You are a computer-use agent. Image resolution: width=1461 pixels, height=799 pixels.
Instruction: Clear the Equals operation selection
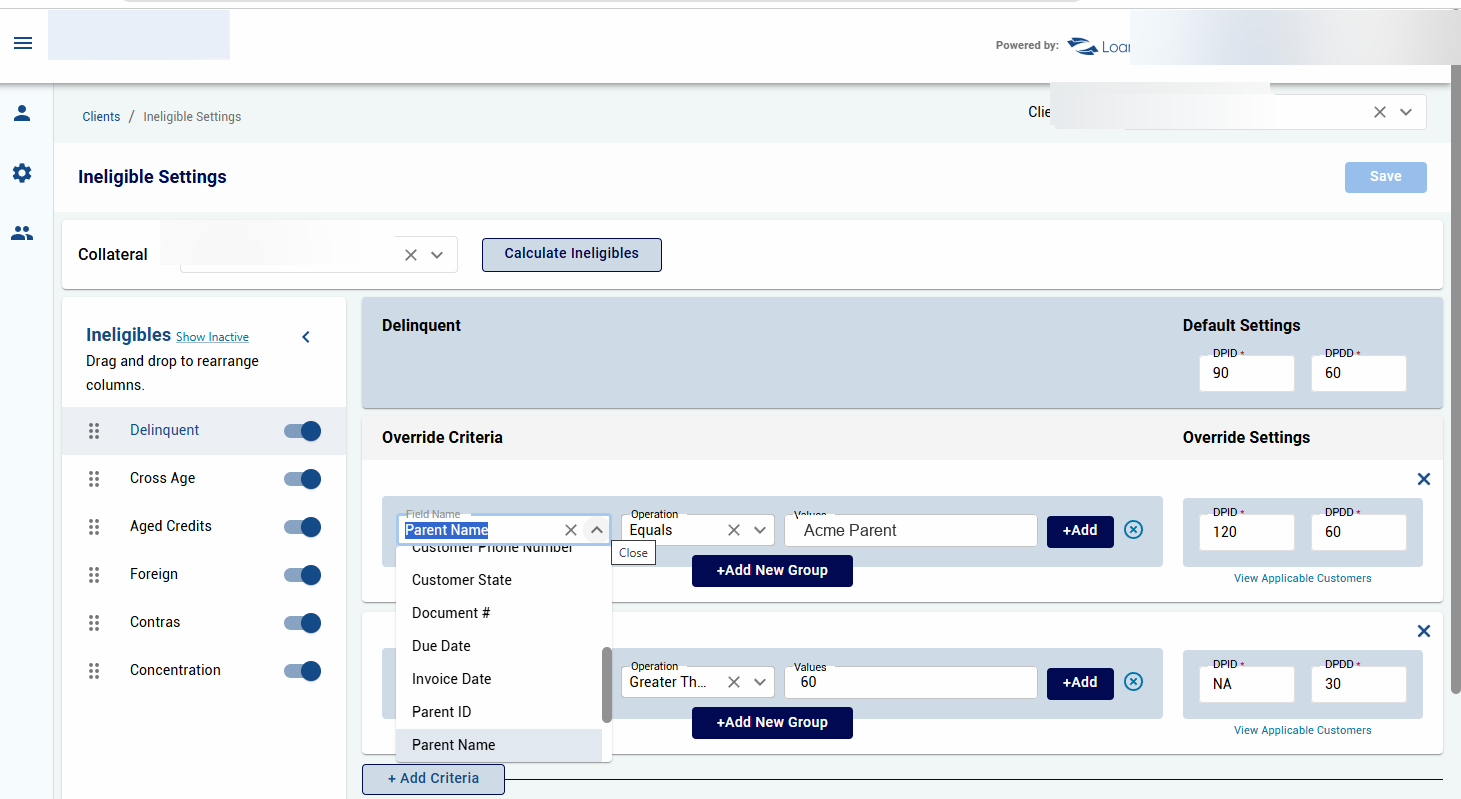(x=734, y=530)
